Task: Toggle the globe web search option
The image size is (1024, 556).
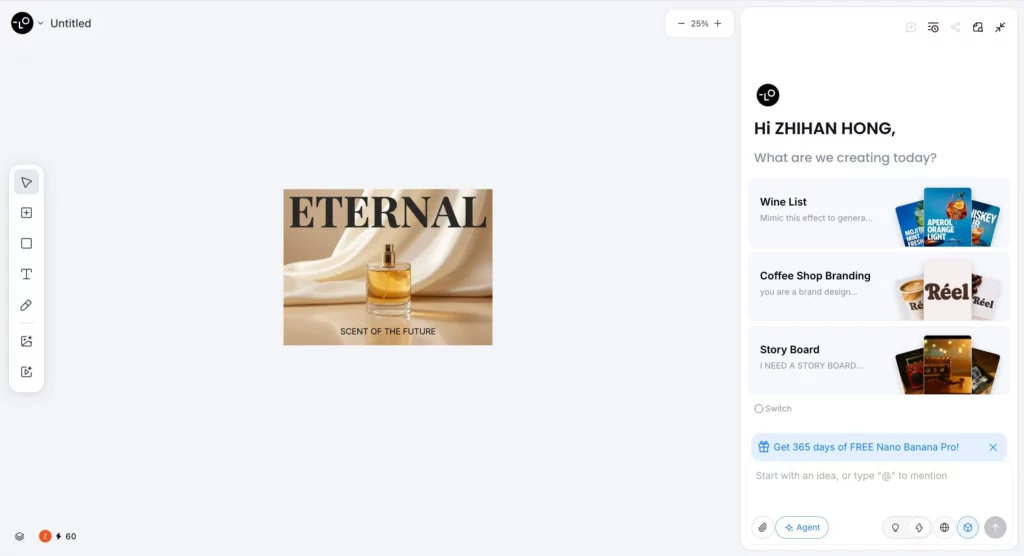Action: coord(943,527)
